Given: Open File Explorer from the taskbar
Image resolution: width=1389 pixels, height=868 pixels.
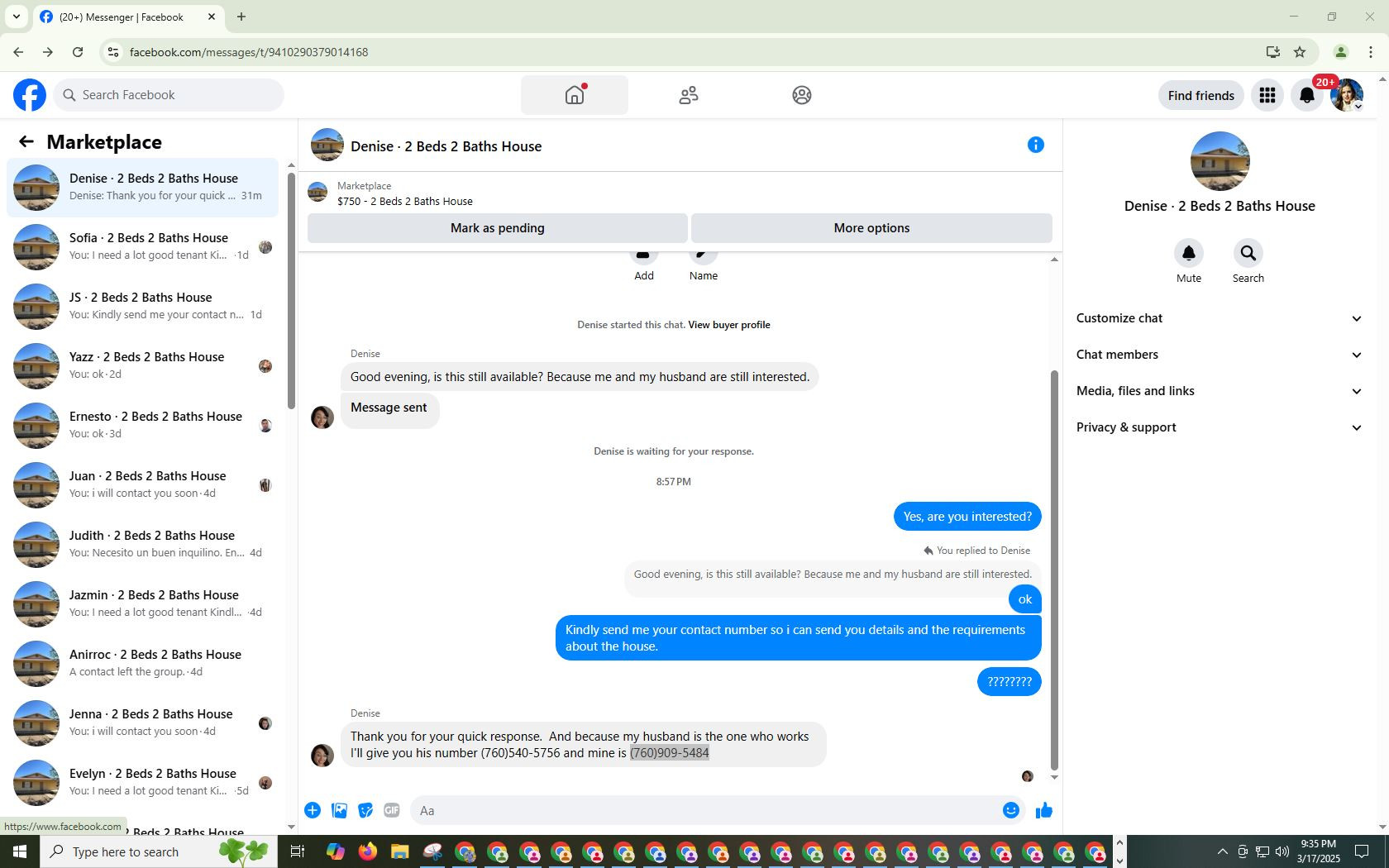Looking at the screenshot, I should point(400,851).
